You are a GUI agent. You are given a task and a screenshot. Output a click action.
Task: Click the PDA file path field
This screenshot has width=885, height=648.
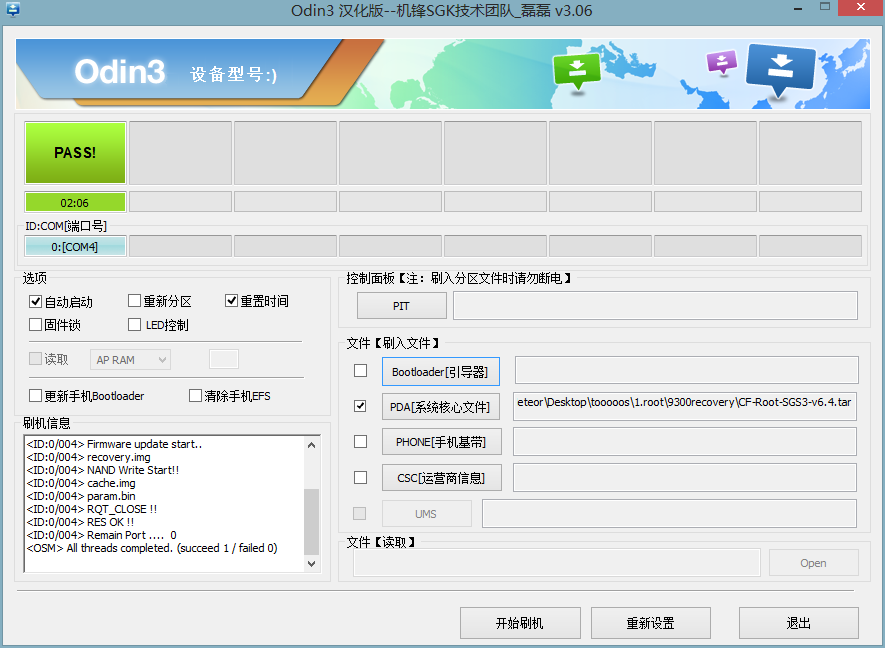click(685, 406)
